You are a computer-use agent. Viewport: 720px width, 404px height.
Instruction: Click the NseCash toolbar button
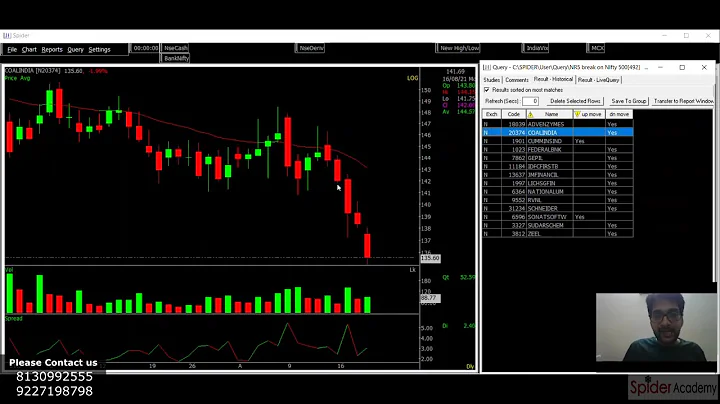(176, 48)
